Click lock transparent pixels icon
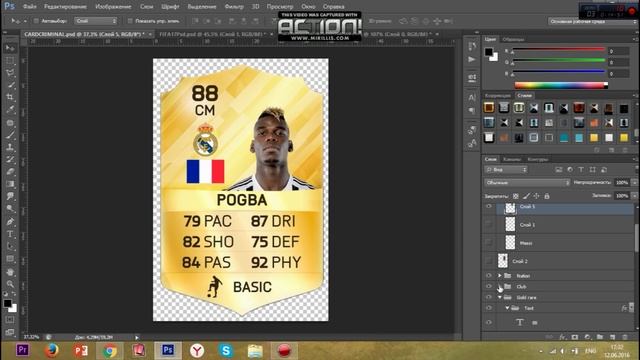 tap(516, 196)
